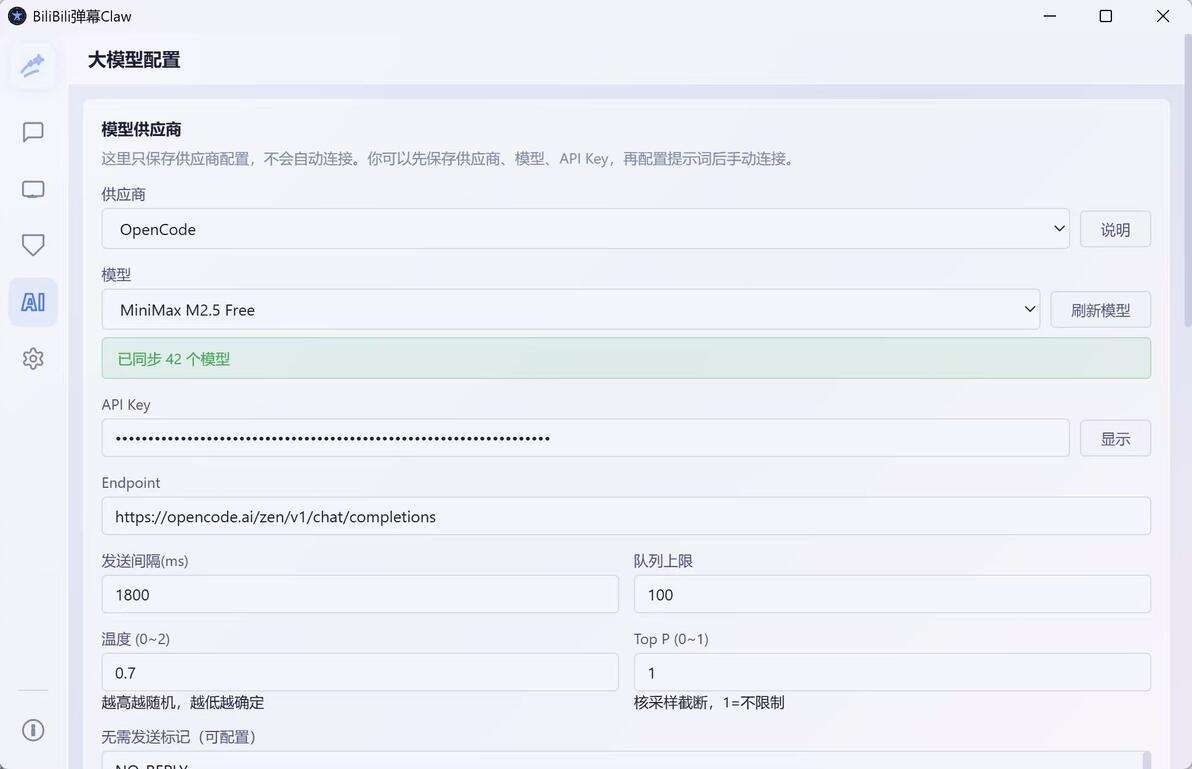Screen dimensions: 1192x769
Task: Click the vertical scrollbar thumb
Action: pos(1187,182)
